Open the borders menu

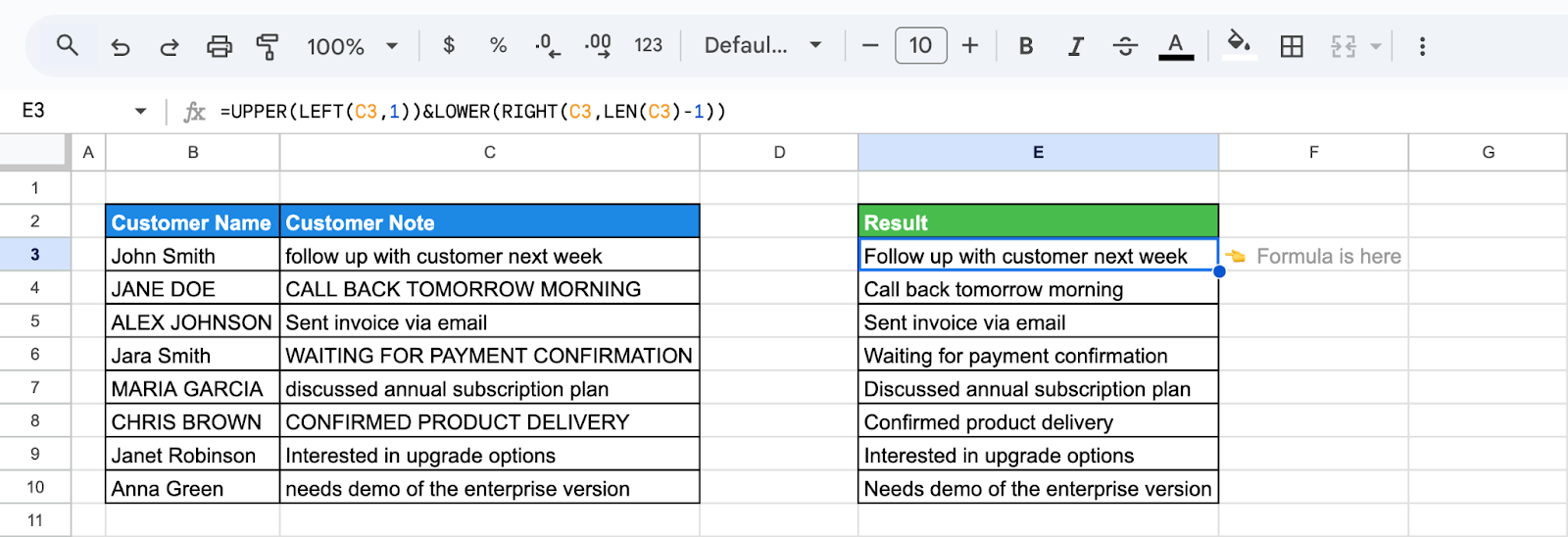pyautogui.click(x=1292, y=46)
